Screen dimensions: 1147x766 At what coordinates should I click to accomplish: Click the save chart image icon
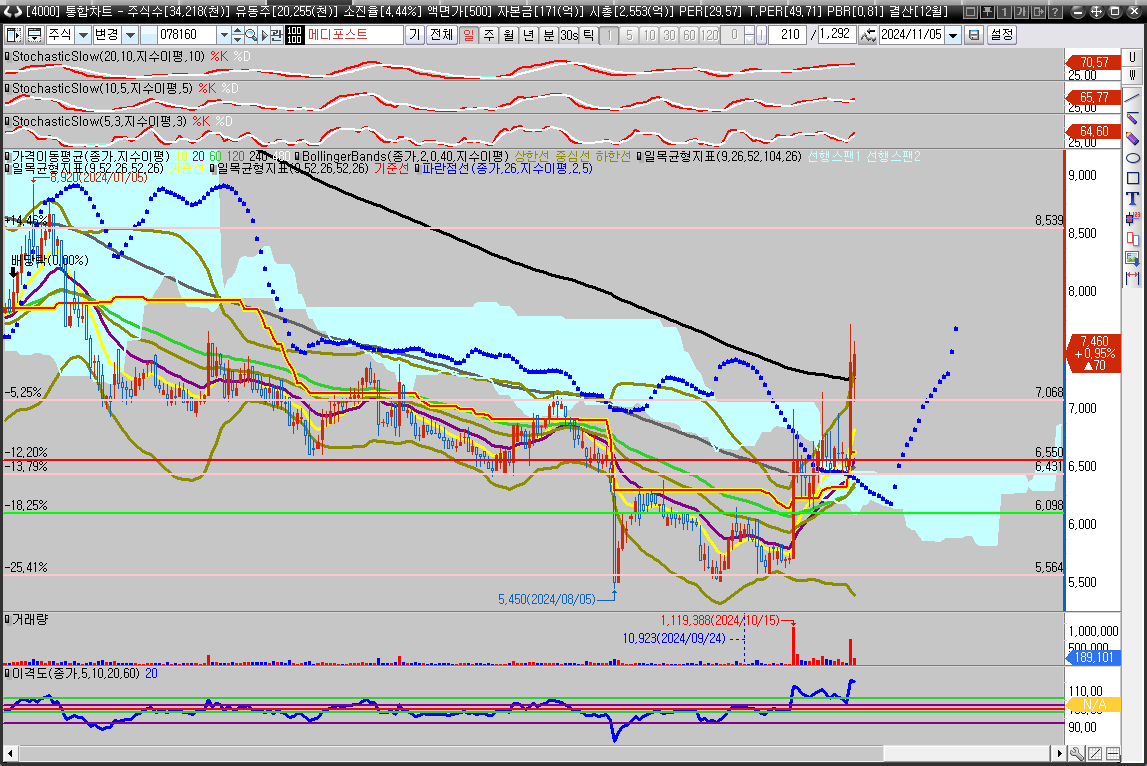(x=1132, y=258)
